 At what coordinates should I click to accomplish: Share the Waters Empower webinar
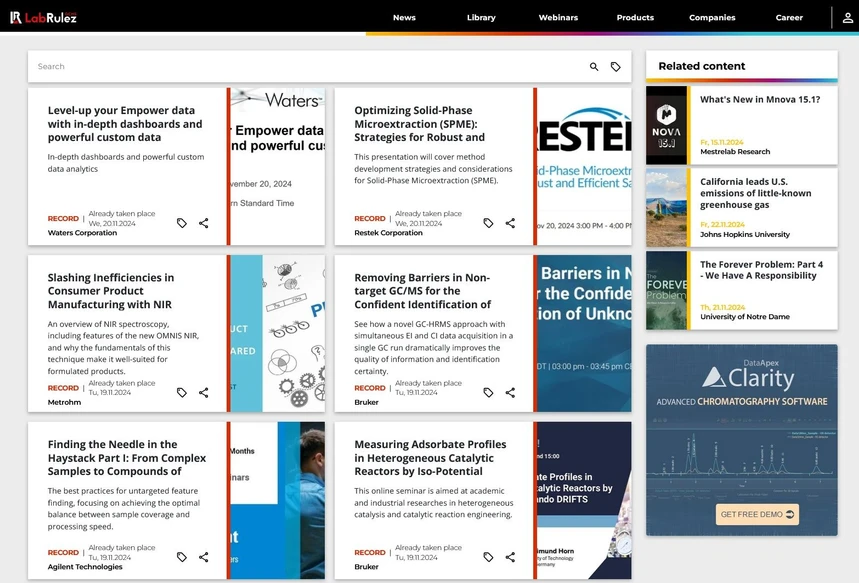204,223
